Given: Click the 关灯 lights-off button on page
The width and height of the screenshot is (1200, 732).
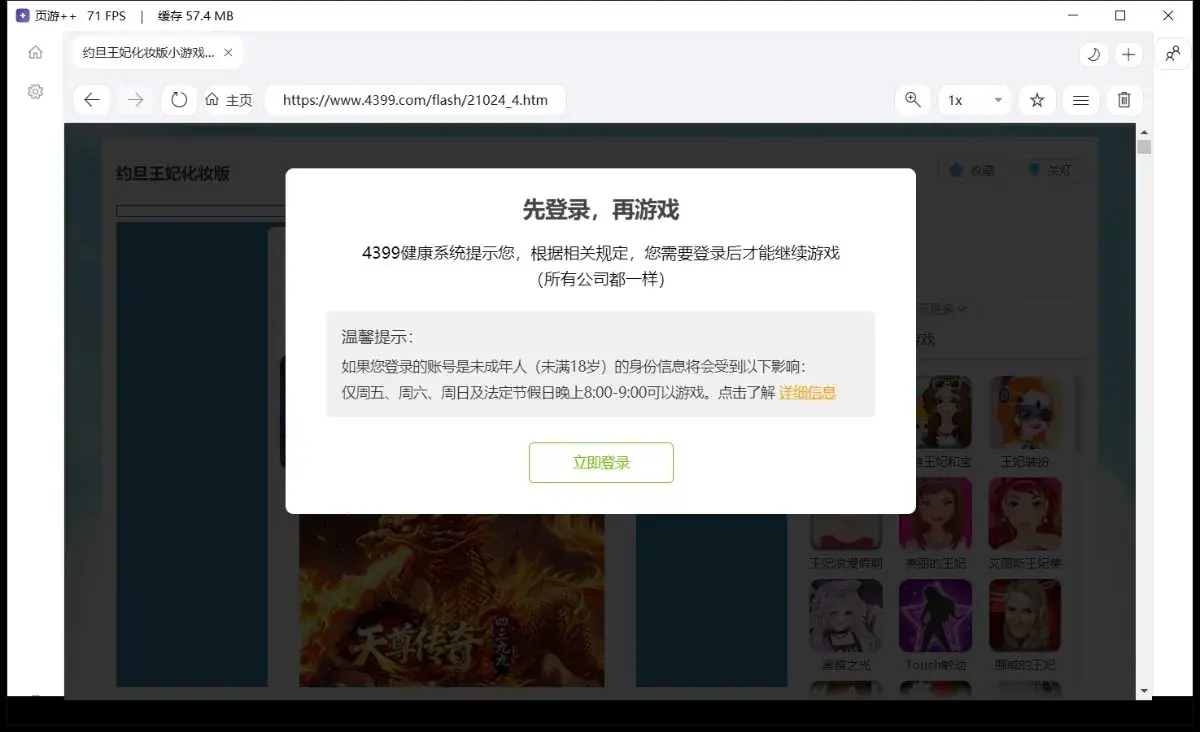Looking at the screenshot, I should 1049,170.
